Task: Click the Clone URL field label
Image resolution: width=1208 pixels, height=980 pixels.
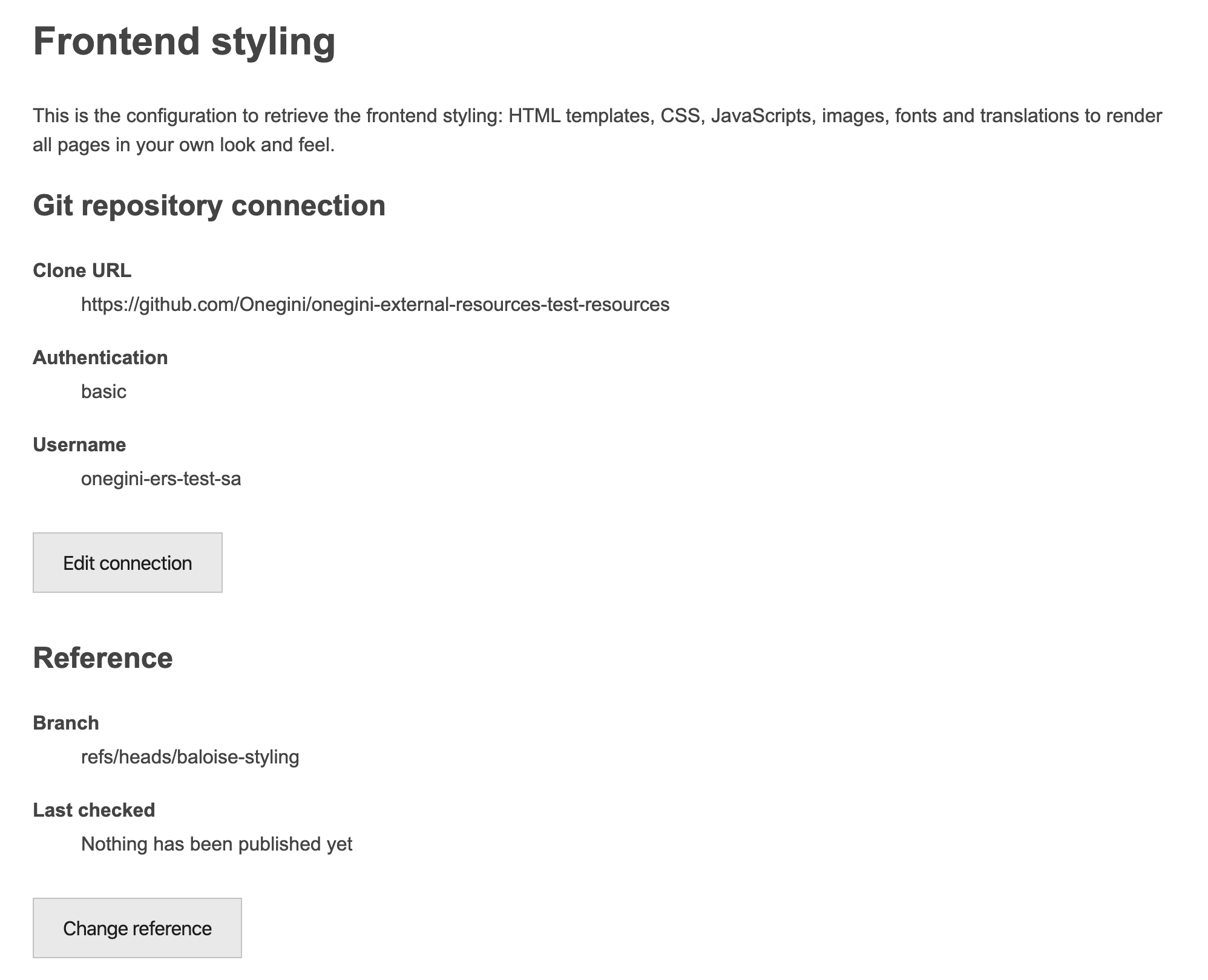Action: click(82, 270)
